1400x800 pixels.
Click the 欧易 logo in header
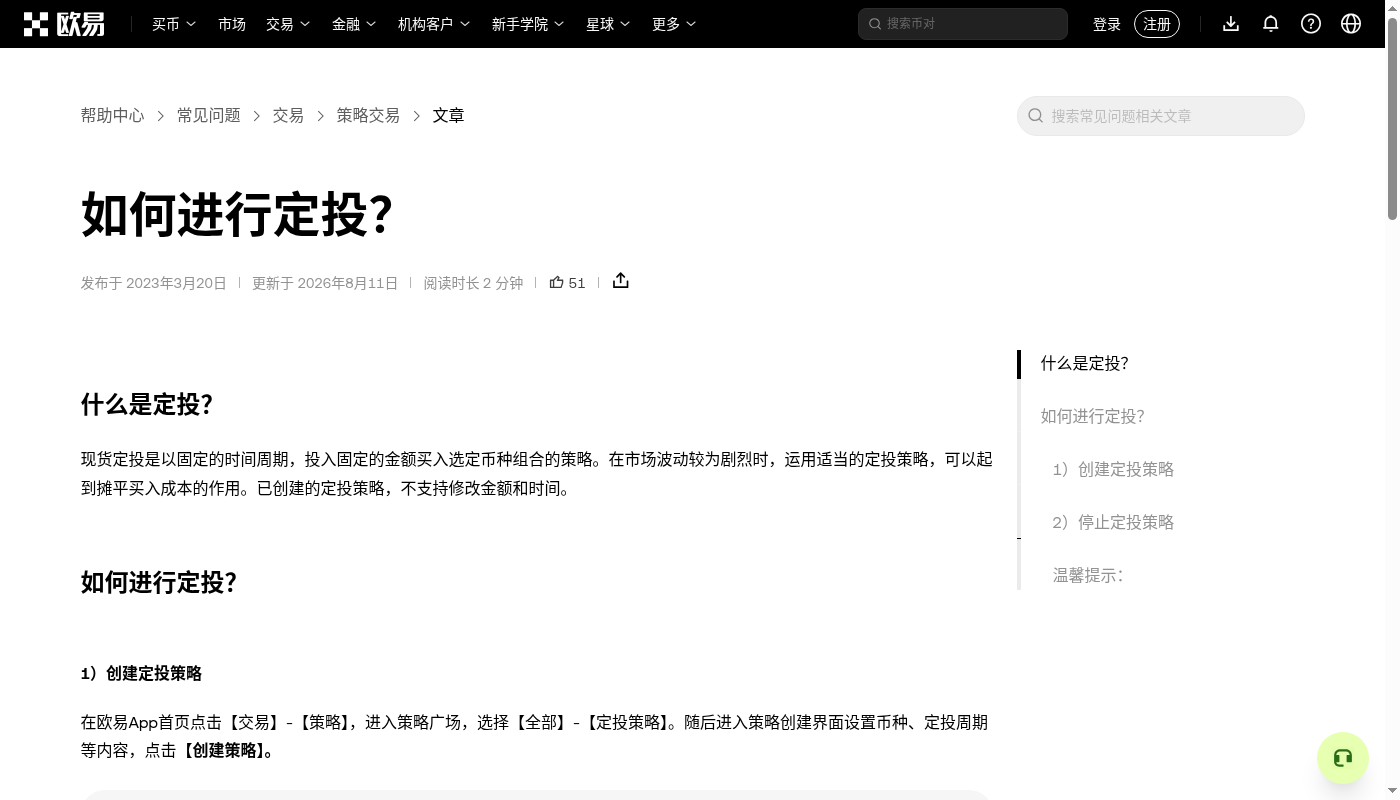click(x=64, y=24)
